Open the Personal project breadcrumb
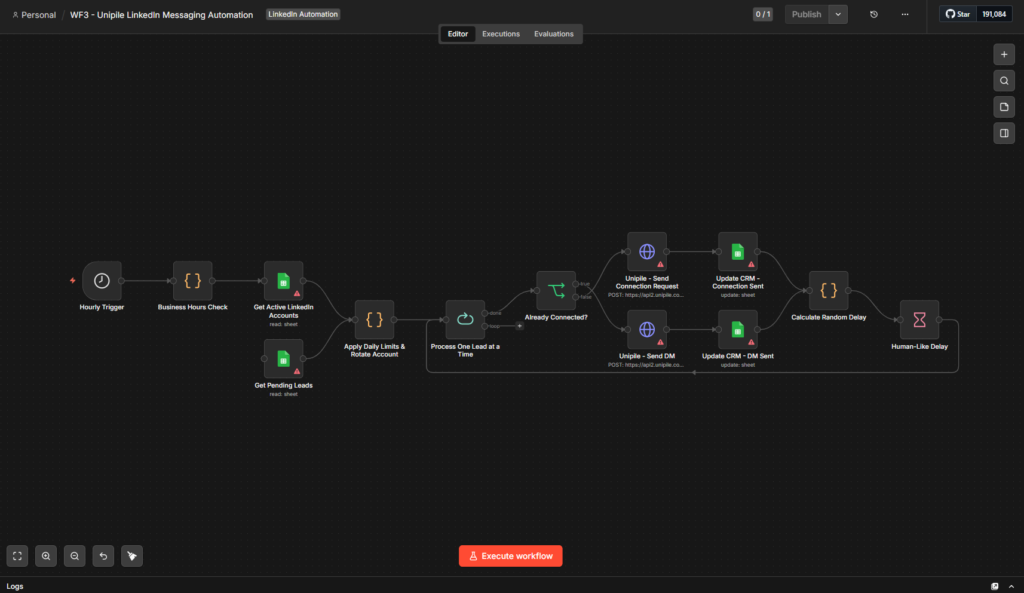The width and height of the screenshot is (1024, 593). [x=34, y=15]
